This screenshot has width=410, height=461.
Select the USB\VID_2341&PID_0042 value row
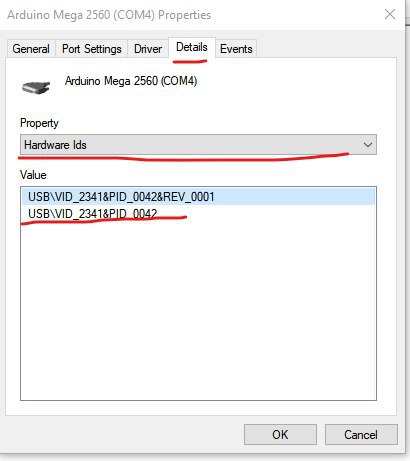click(x=198, y=213)
